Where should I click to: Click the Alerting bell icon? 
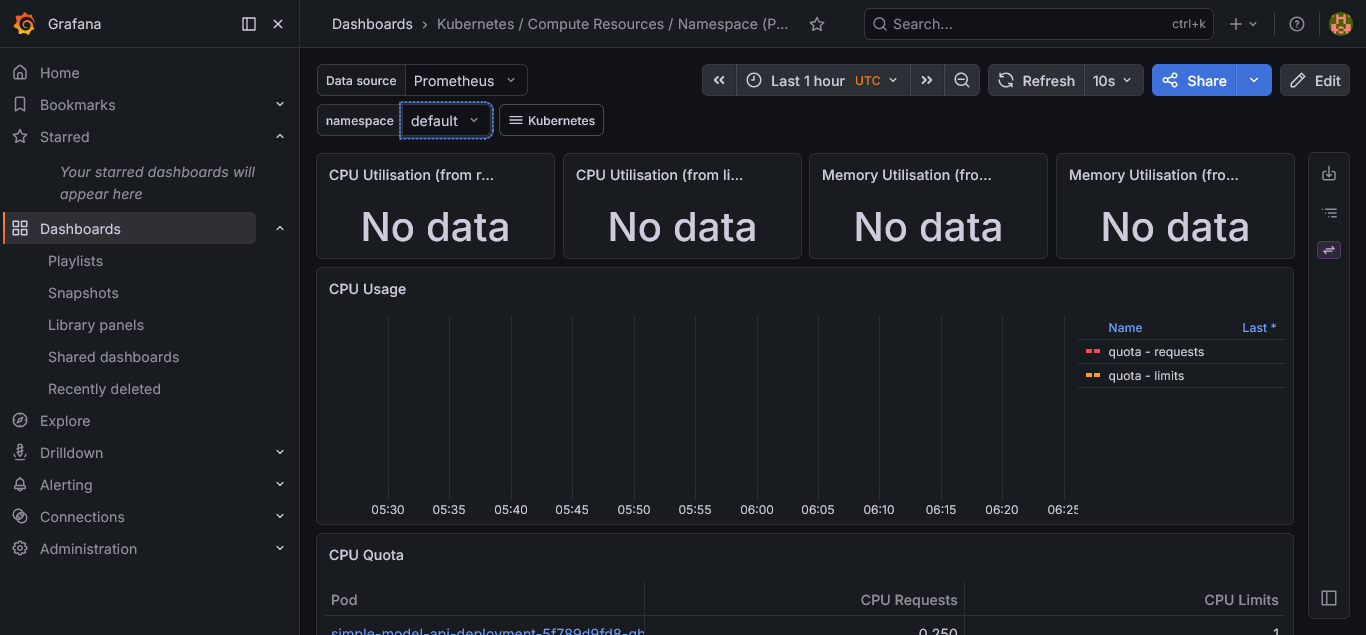tap(20, 485)
